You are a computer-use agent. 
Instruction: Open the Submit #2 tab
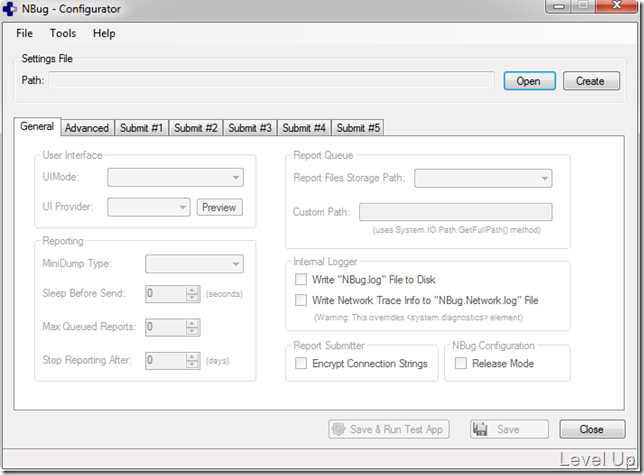(x=196, y=128)
